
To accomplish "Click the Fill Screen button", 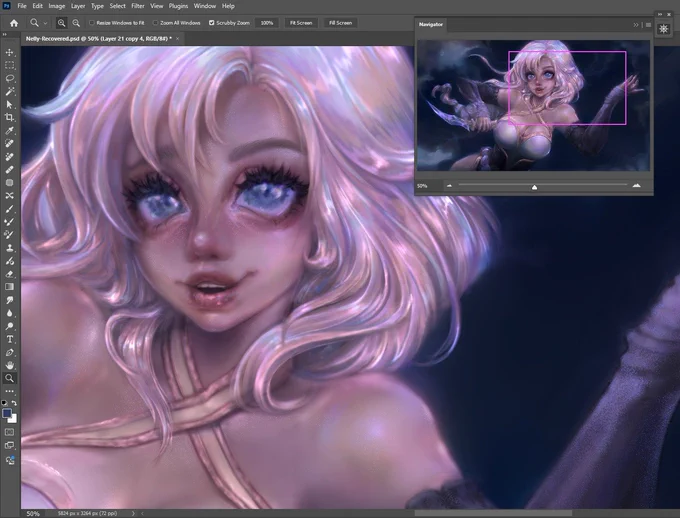I will tap(340, 23).
